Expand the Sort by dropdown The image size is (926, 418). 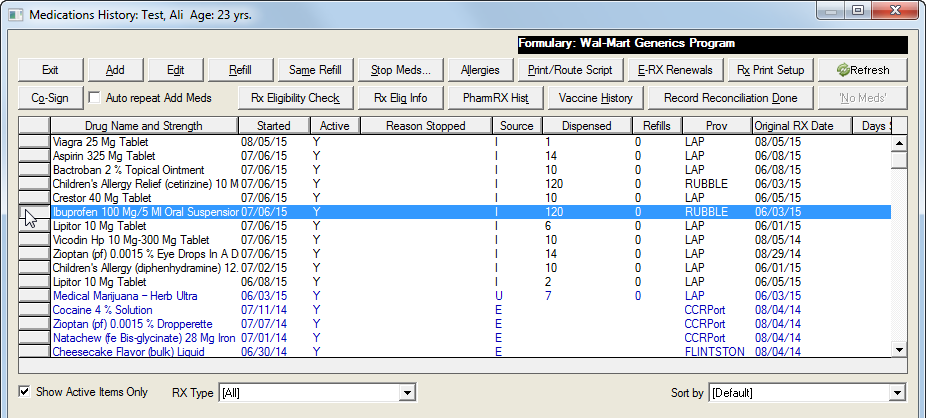click(896, 393)
